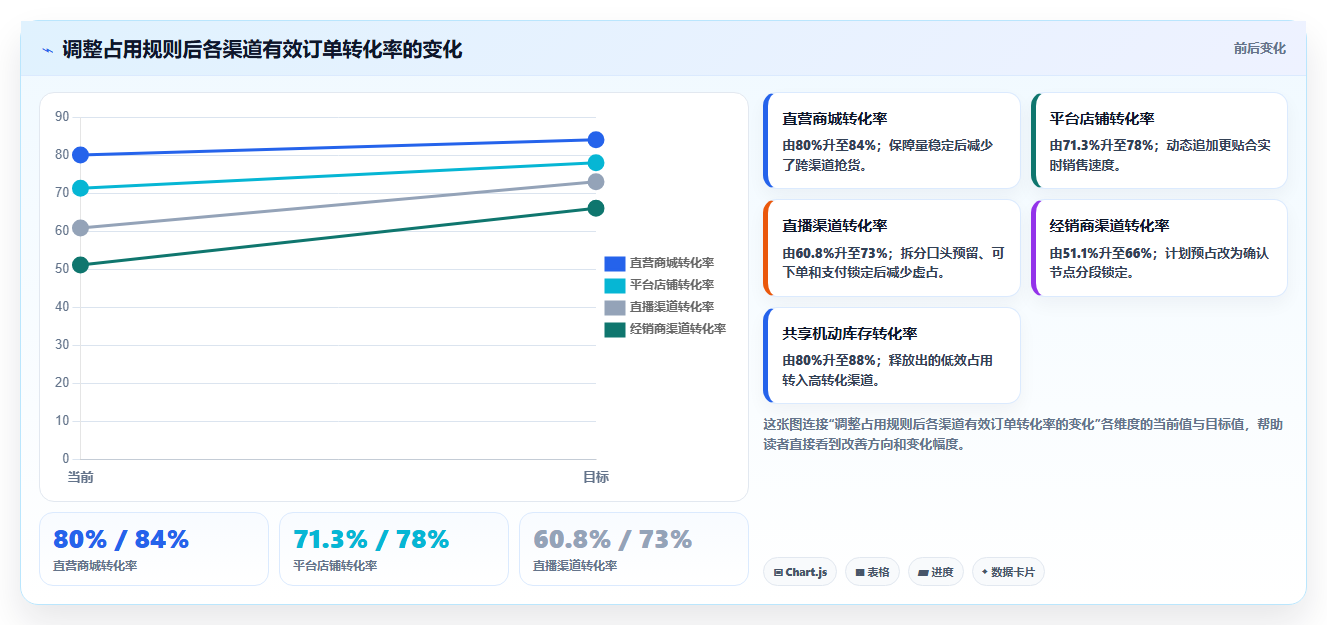The image size is (1327, 625).
Task: Click the 直播渠道转化率 legend label
Action: coord(672,307)
